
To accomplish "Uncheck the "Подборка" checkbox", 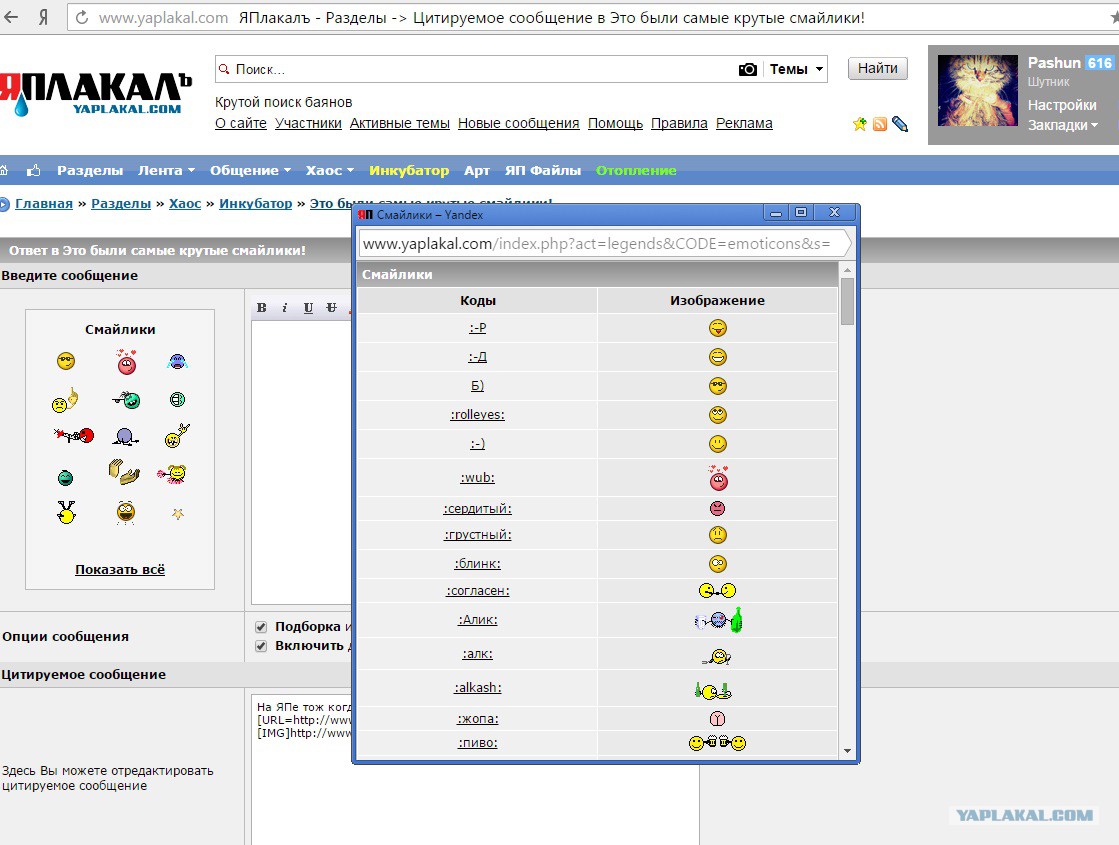I will pos(261,627).
